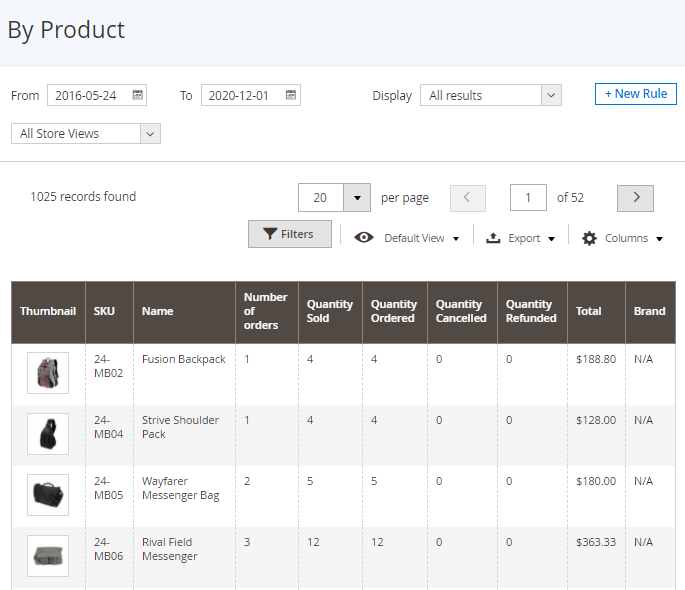Click the Rival Field Messenger thumbnail

48,556
